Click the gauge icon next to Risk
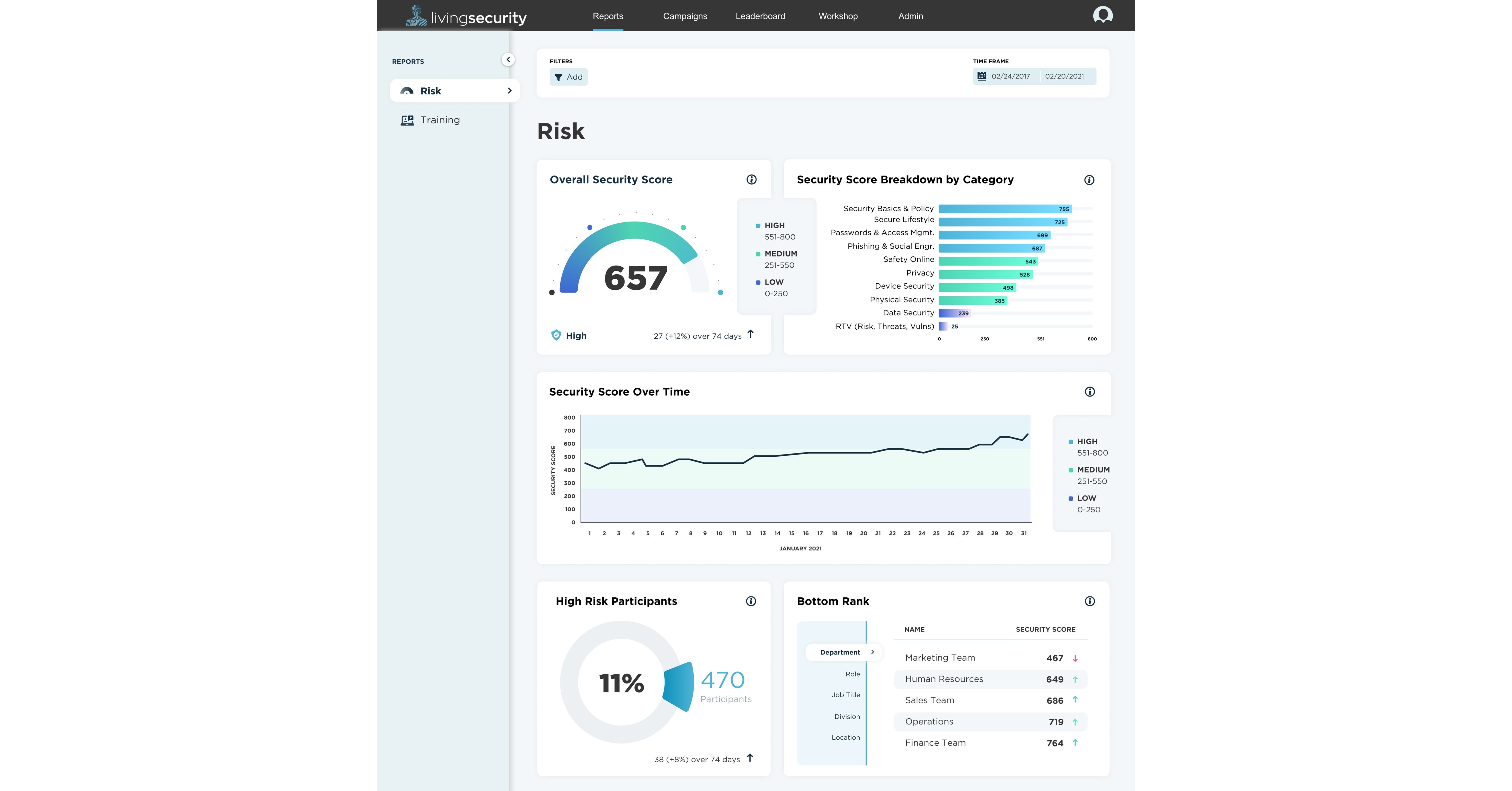Image resolution: width=1512 pixels, height=791 pixels. [406, 90]
